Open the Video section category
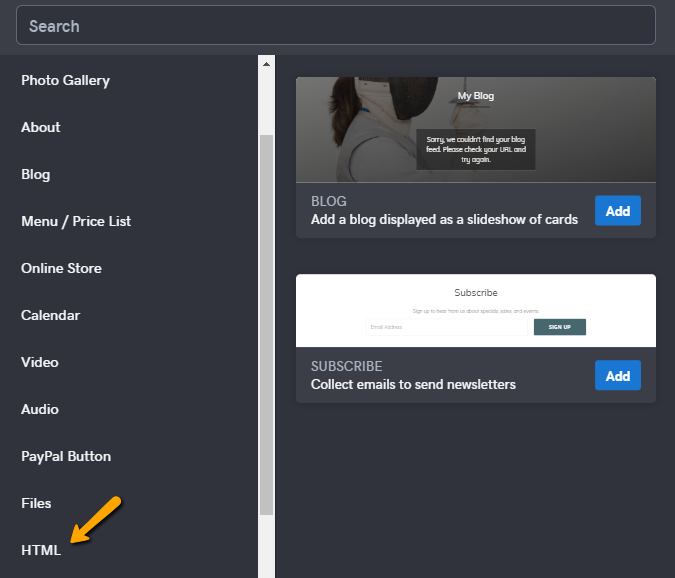This screenshot has width=675, height=578. pyautogui.click(x=40, y=362)
